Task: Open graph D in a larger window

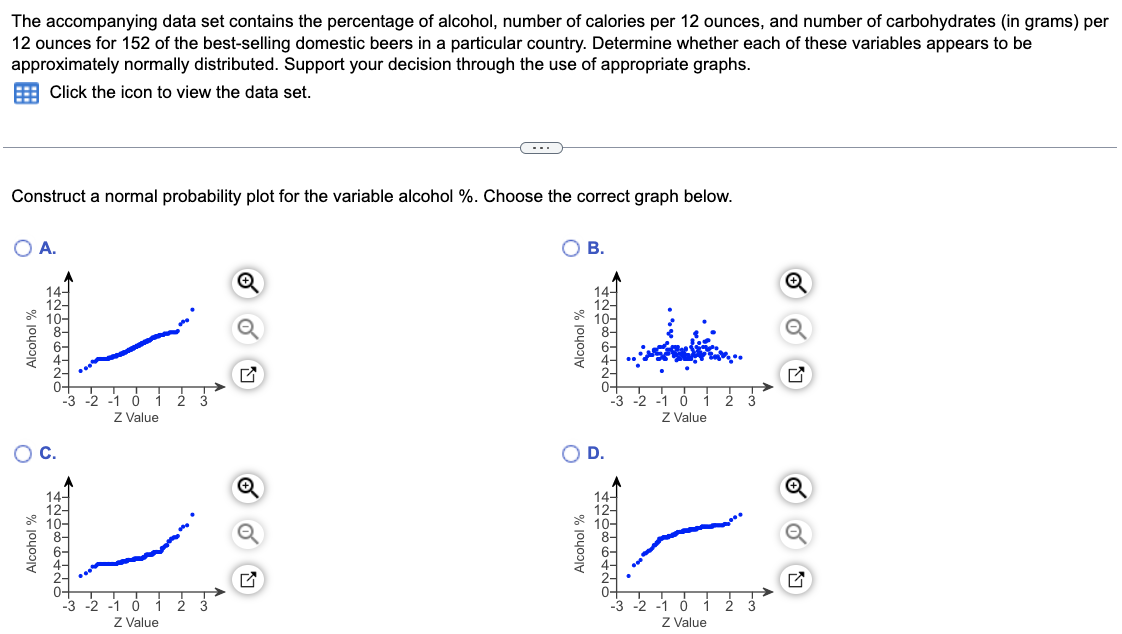Action: pos(794,579)
